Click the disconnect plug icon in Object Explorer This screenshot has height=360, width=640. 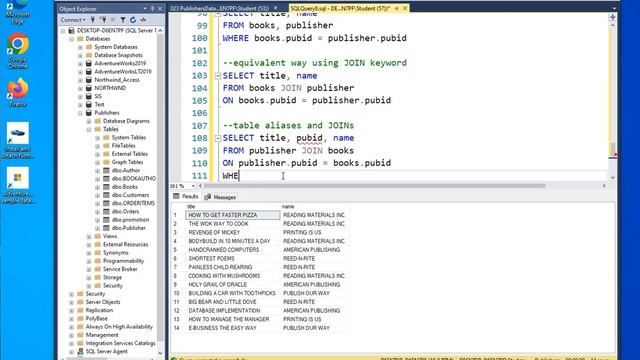pos(103,20)
